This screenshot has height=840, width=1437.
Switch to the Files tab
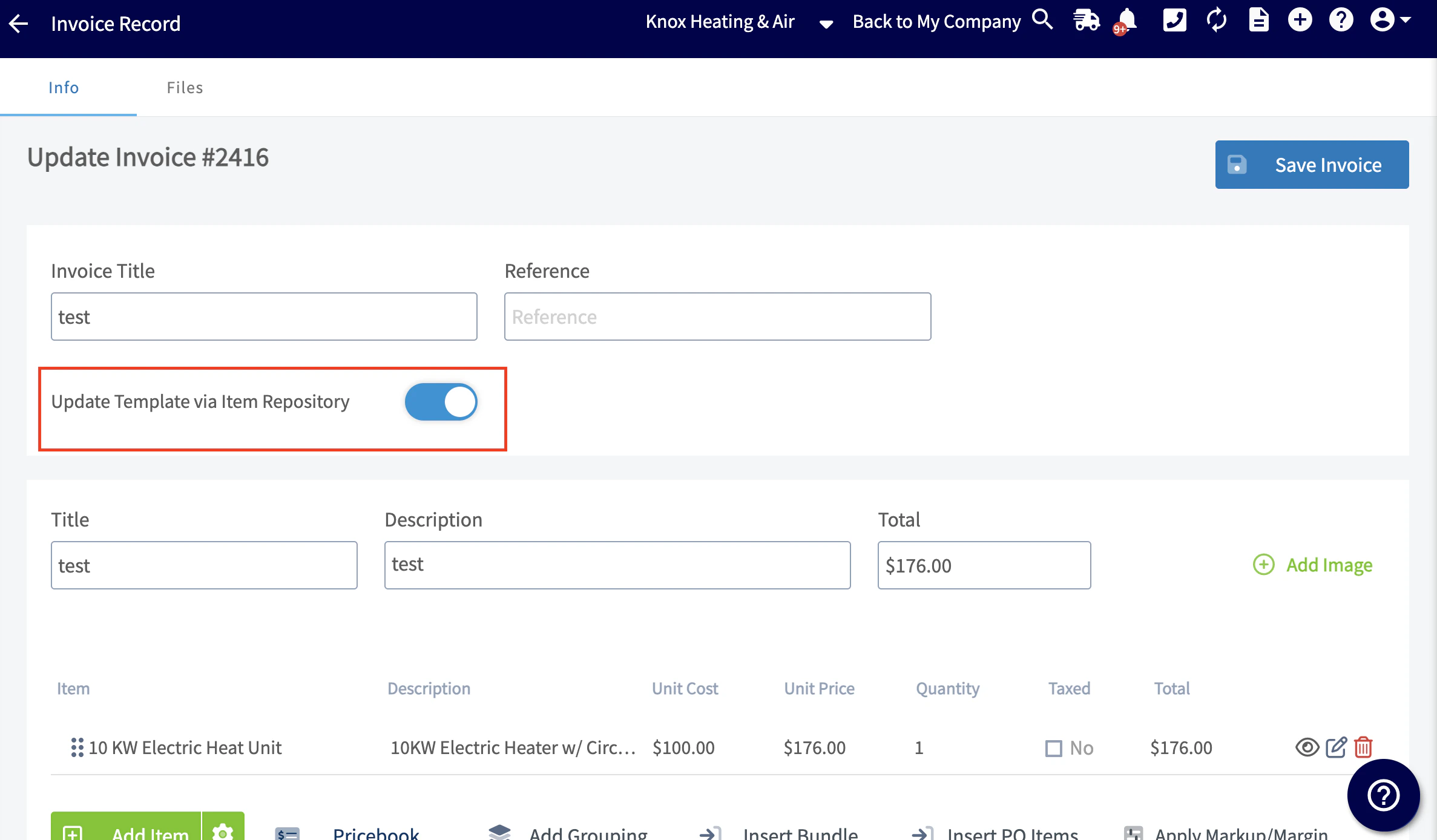[185, 88]
